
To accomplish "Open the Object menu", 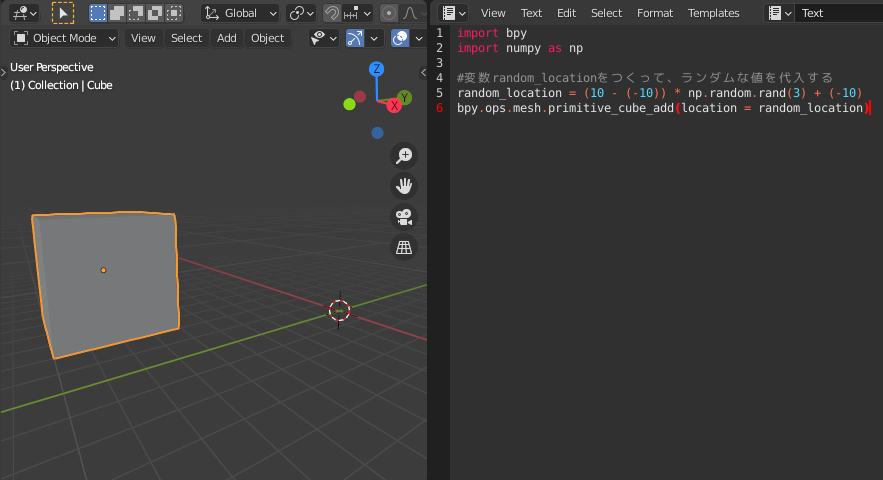I will point(267,38).
